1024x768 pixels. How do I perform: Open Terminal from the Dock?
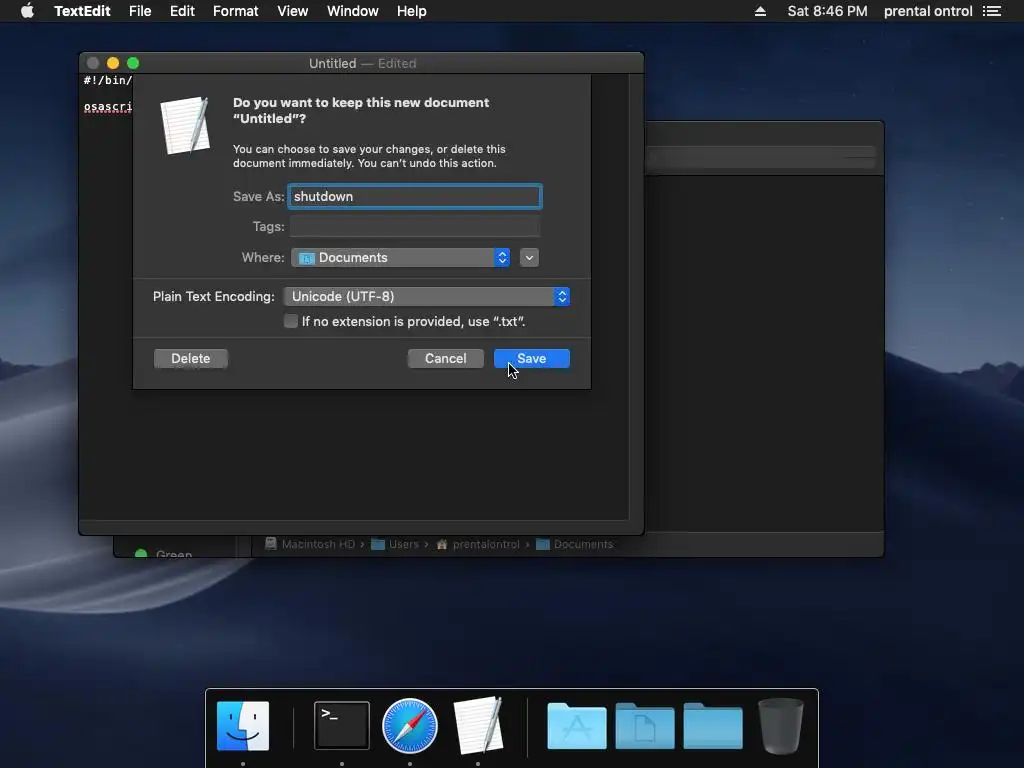click(x=342, y=726)
